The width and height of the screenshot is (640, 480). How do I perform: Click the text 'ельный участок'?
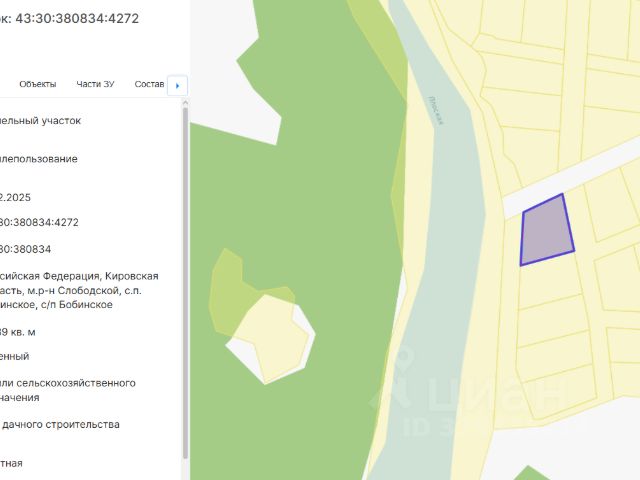[x=40, y=121]
